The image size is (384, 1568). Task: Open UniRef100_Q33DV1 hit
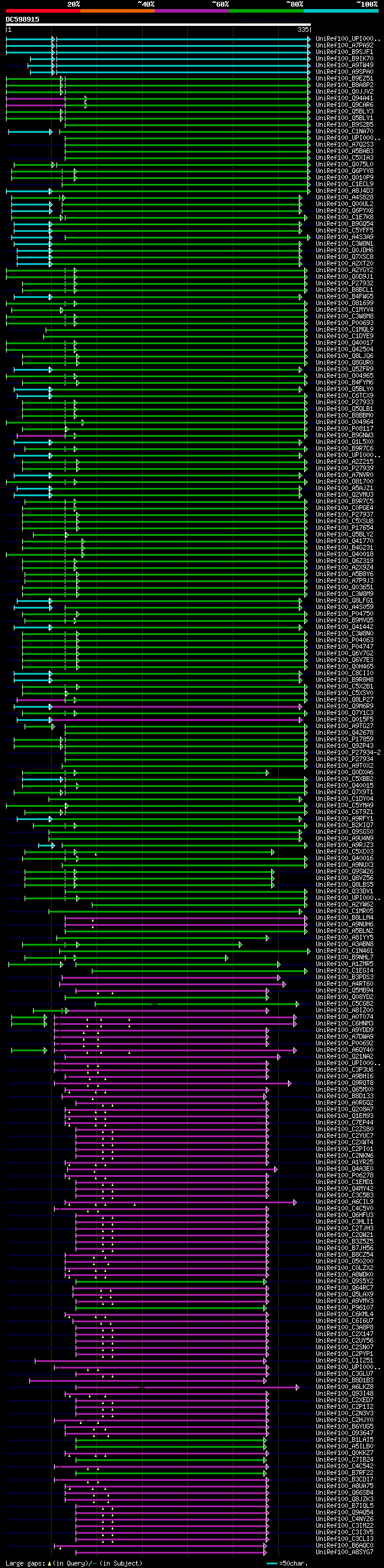[x=344, y=891]
